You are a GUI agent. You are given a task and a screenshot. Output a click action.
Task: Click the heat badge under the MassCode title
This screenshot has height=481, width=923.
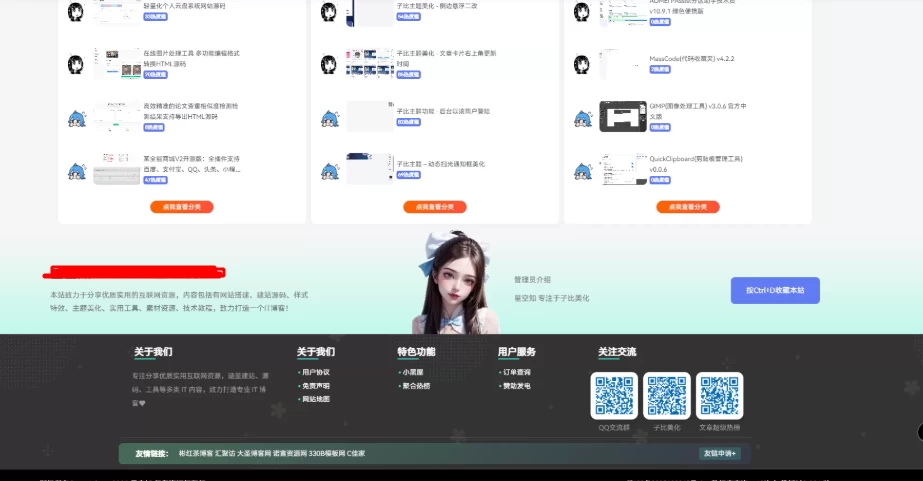660,69
